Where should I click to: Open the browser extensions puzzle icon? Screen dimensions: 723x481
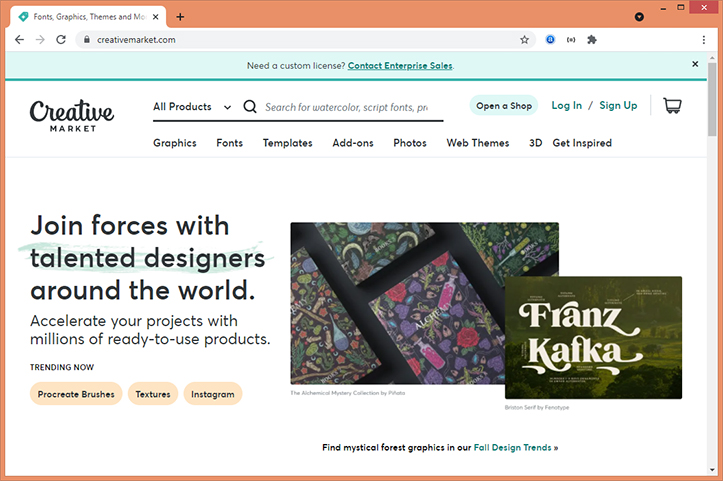click(x=592, y=40)
